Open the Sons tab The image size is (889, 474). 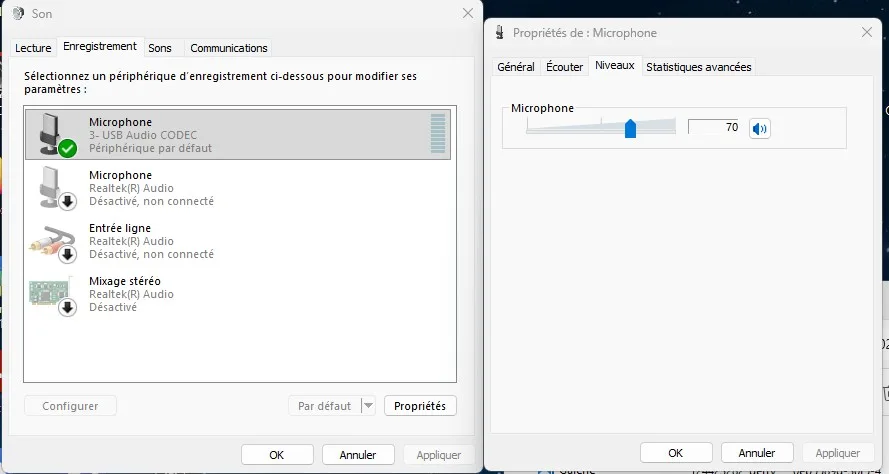pyautogui.click(x=160, y=48)
